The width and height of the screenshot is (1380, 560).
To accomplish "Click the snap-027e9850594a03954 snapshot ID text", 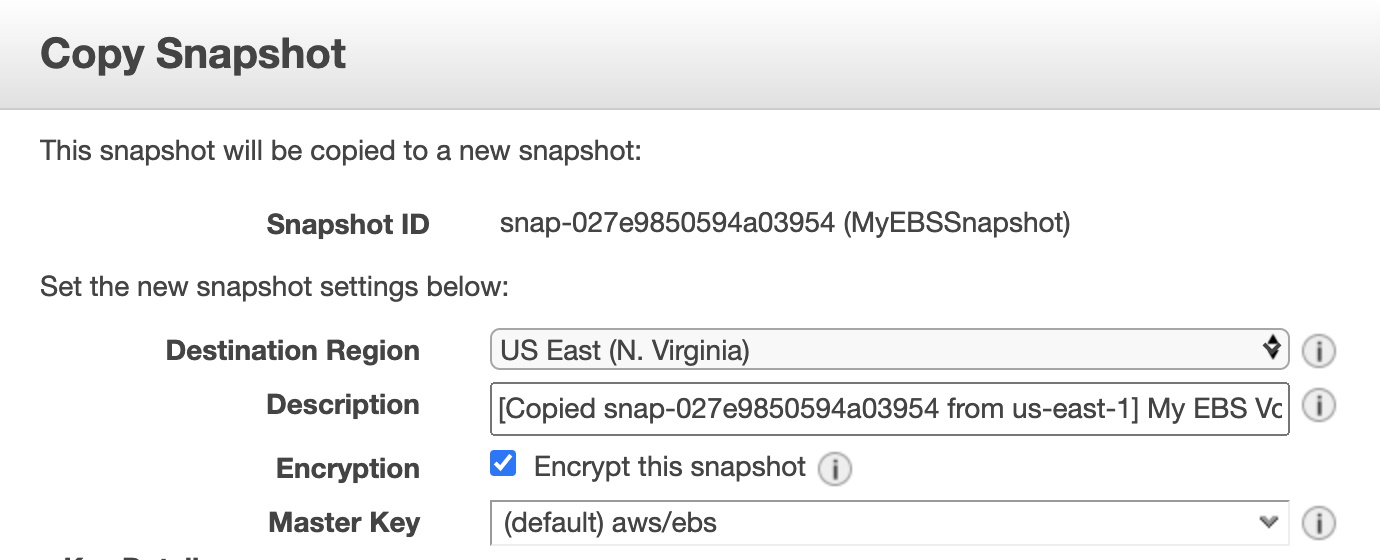I will pos(667,224).
